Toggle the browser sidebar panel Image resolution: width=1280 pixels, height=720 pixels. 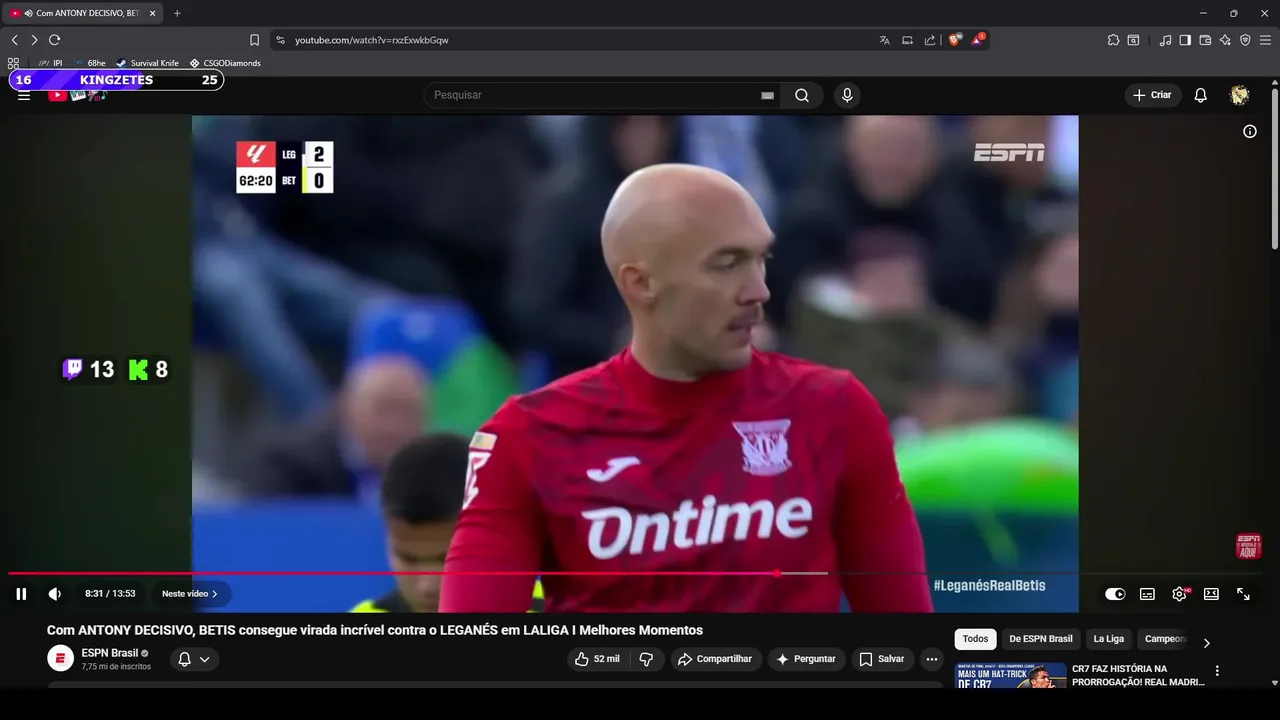1185,40
